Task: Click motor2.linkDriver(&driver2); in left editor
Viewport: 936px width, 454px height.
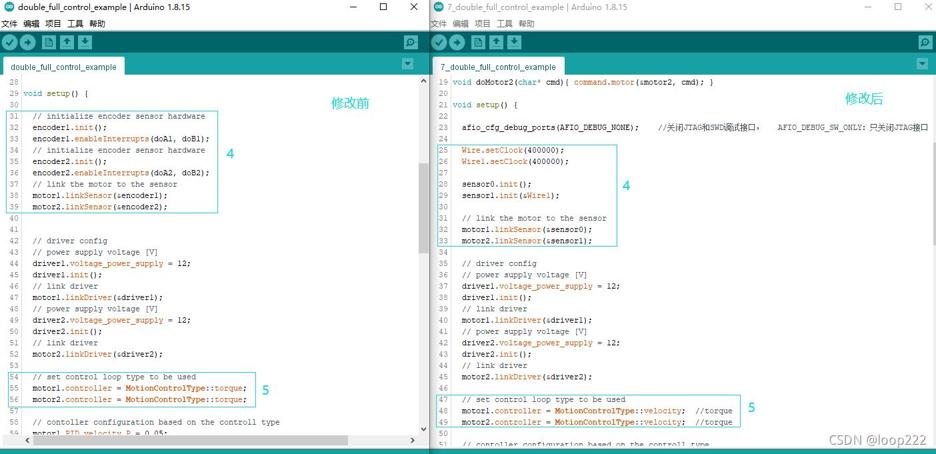Action: click(97, 354)
